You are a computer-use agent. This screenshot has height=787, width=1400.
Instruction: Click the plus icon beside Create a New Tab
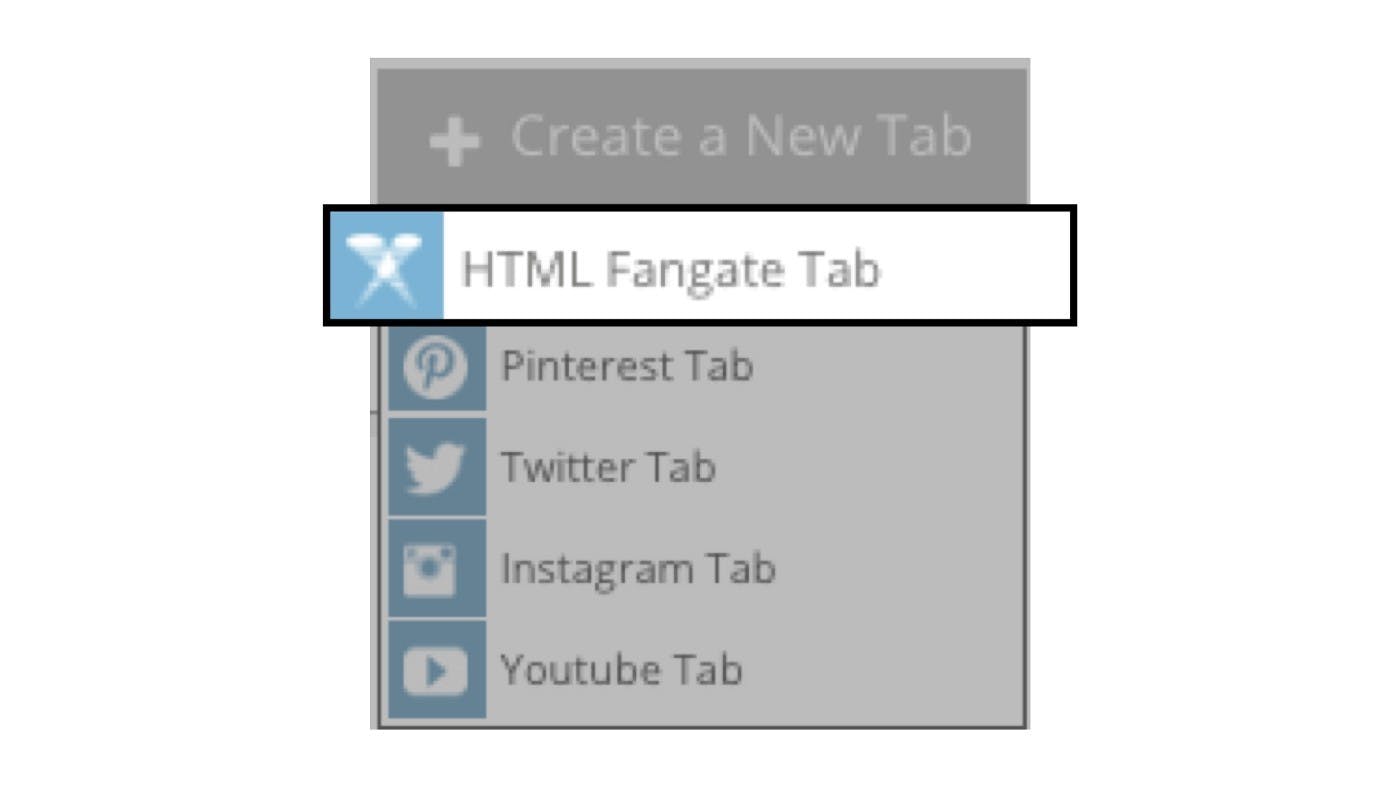[455, 141]
